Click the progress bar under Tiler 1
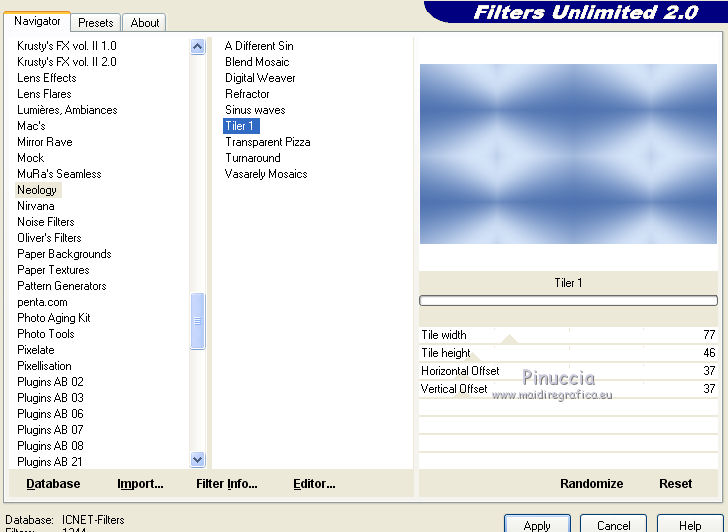Viewport: 728px width, 532px height. [x=568, y=300]
